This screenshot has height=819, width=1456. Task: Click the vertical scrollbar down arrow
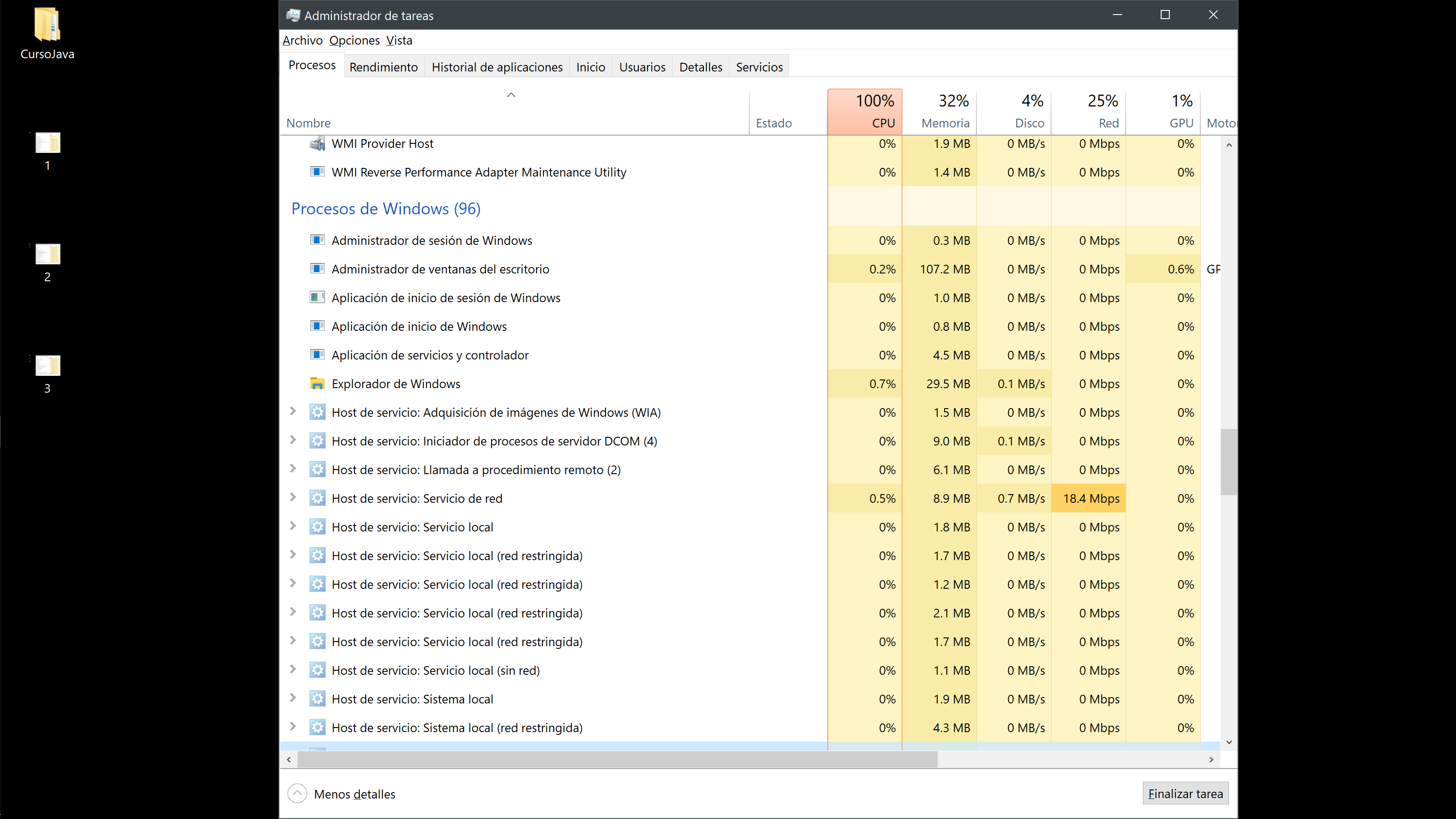(x=1229, y=742)
